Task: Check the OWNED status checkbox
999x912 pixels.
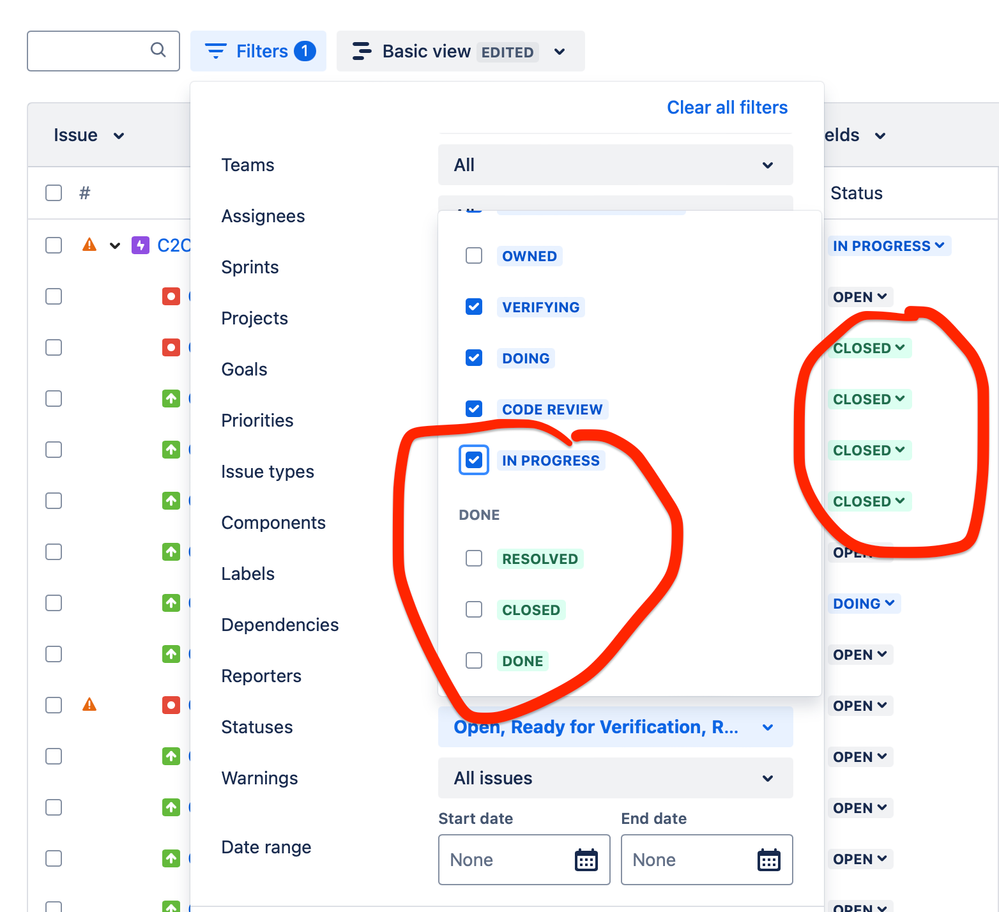Action: coord(474,256)
